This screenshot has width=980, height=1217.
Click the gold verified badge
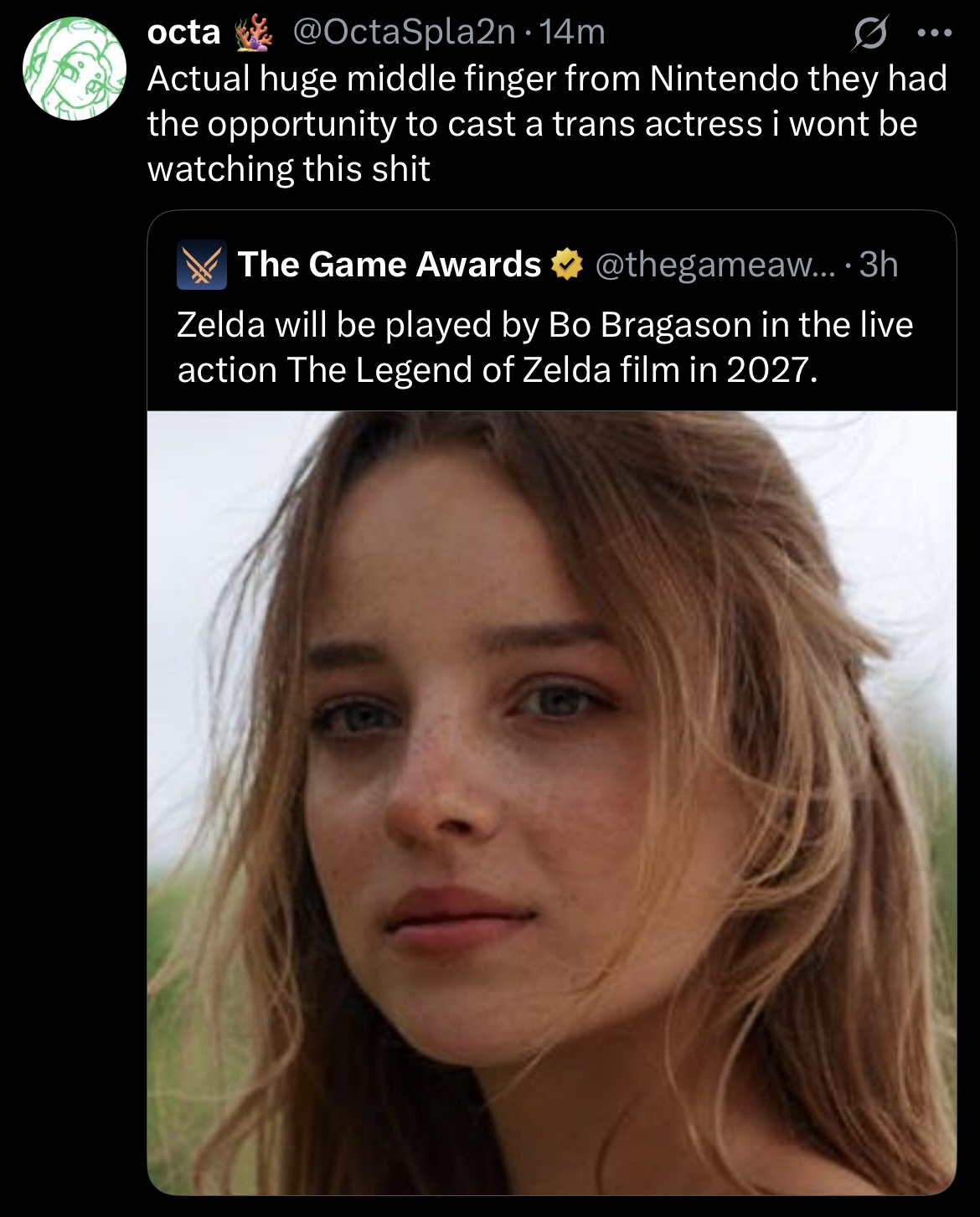567,265
